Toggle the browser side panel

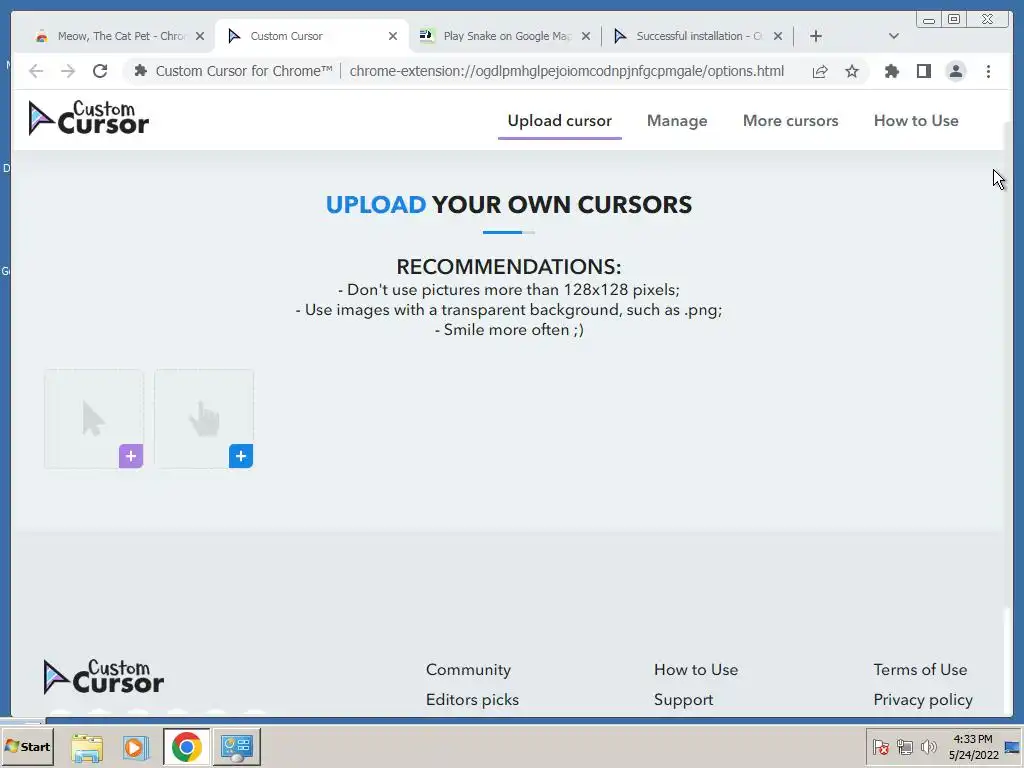923,71
